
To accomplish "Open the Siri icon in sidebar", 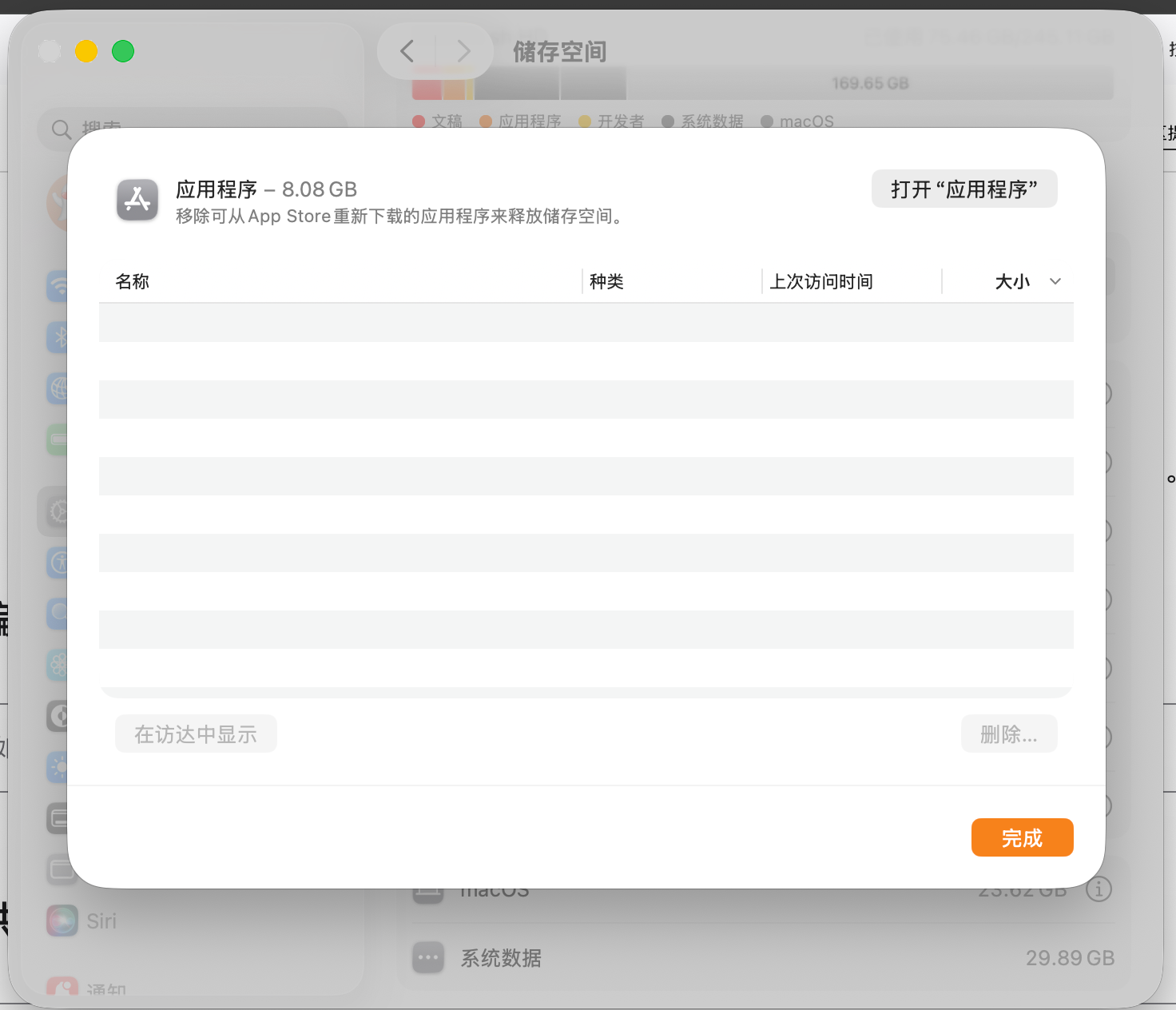I will [62, 921].
